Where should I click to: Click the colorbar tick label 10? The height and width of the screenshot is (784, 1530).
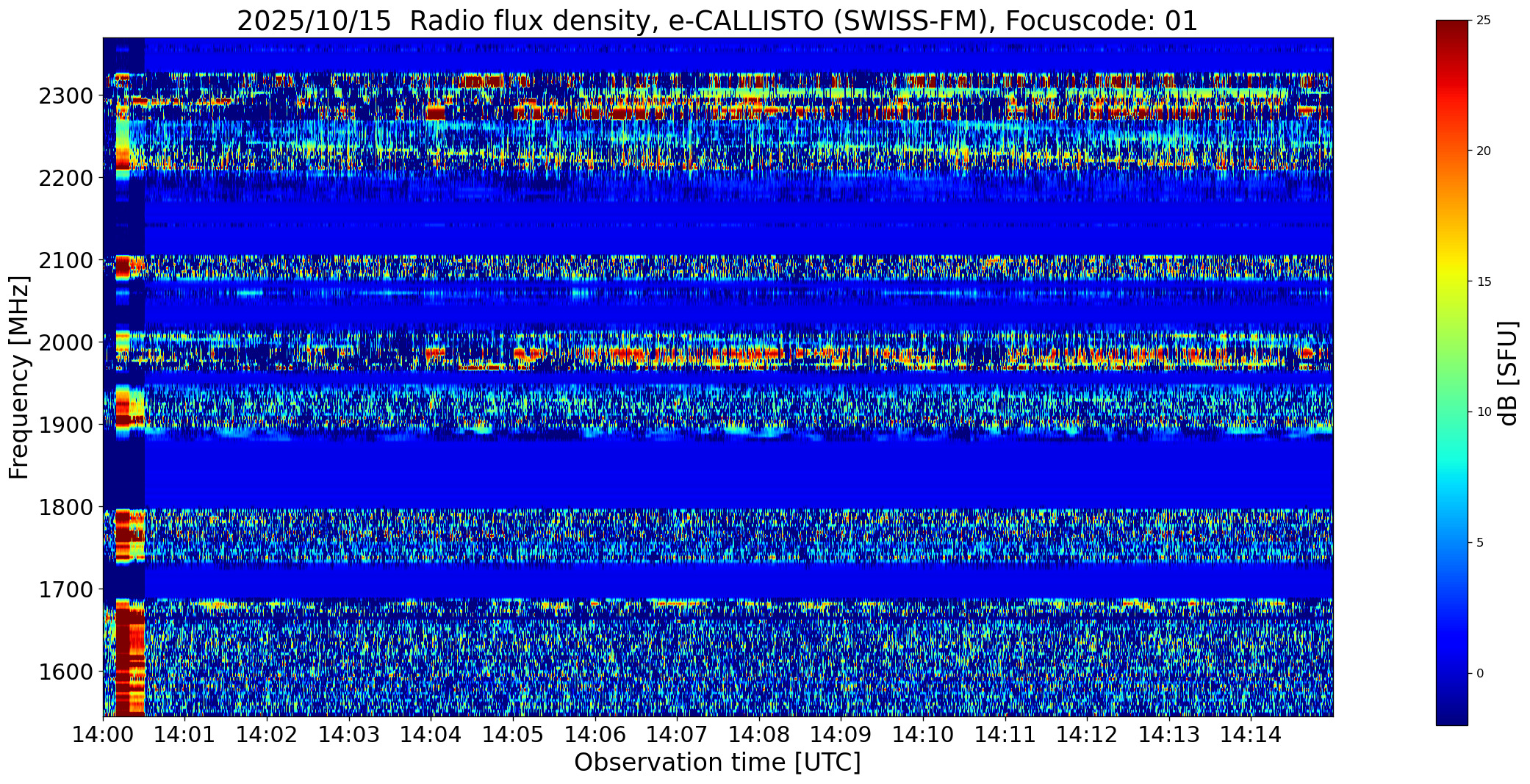click(1484, 412)
